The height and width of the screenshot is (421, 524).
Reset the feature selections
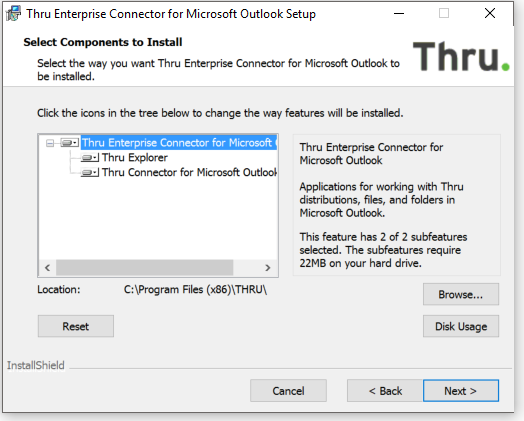[x=76, y=326]
